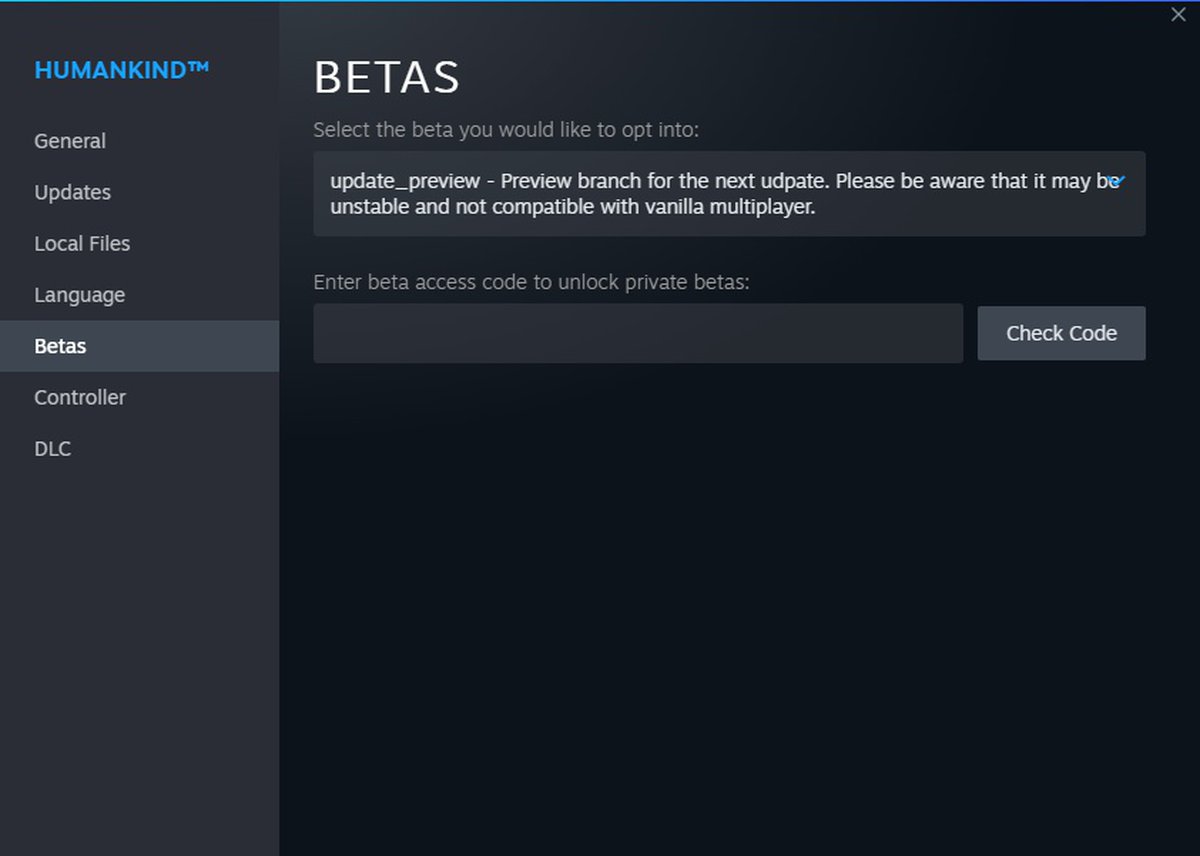Viewport: 1200px width, 856px height.
Task: Click the trademark symbol after HUMANKIND
Action: coord(197,67)
